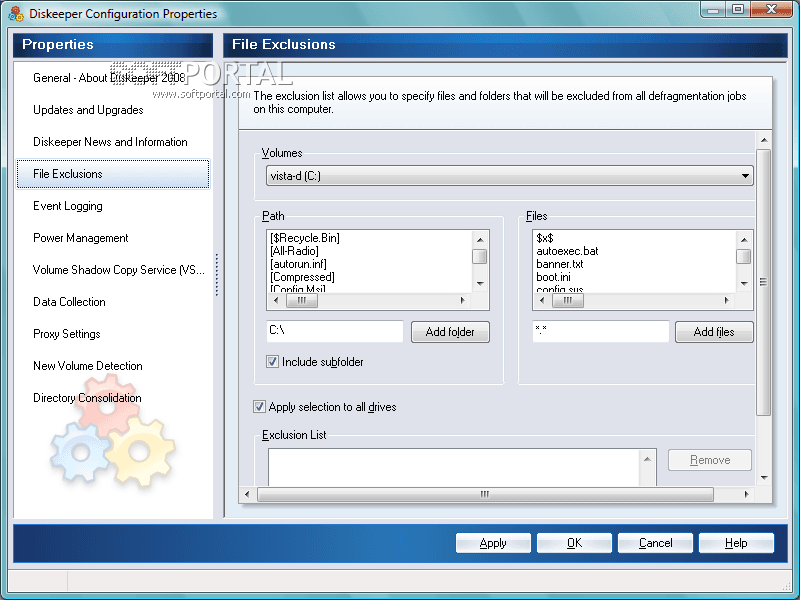Click the main panel horizontal scrollbar thumb
800x600 pixels.
[x=485, y=494]
